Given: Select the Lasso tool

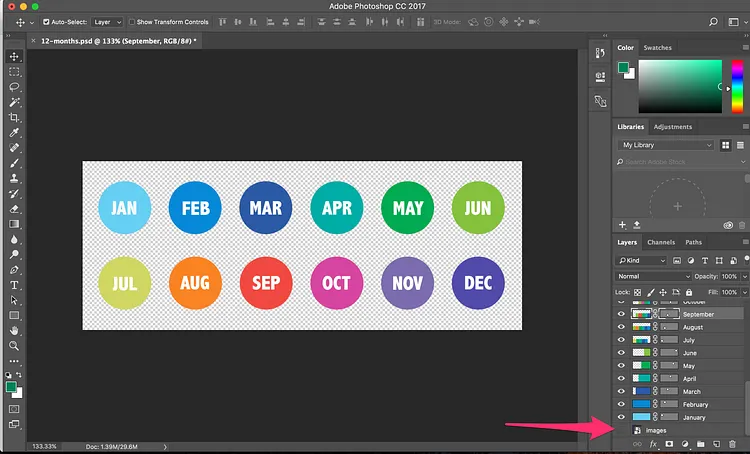Looking at the screenshot, I should pos(14,87).
